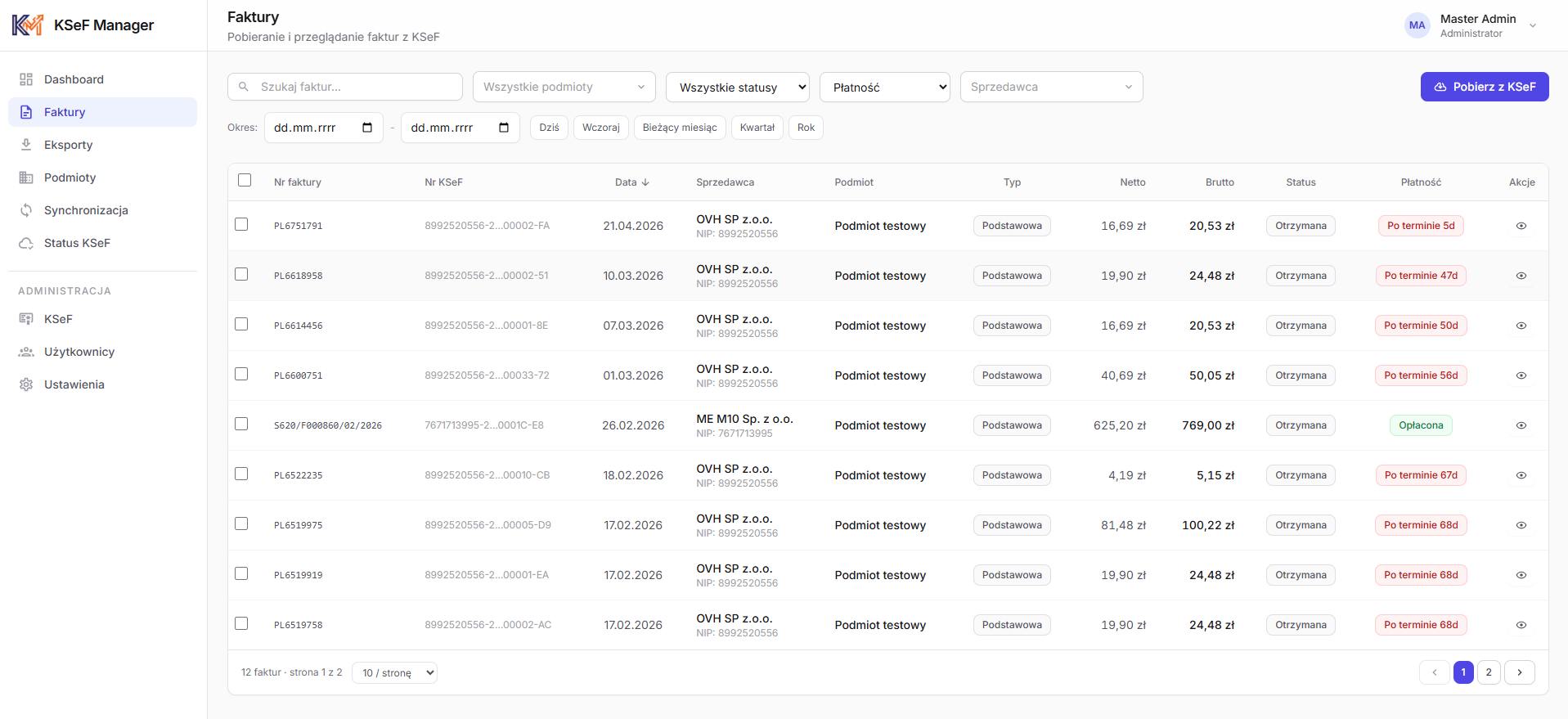The width and height of the screenshot is (1568, 719).
Task: Click the Faktury document icon in sidebar
Action: click(26, 112)
